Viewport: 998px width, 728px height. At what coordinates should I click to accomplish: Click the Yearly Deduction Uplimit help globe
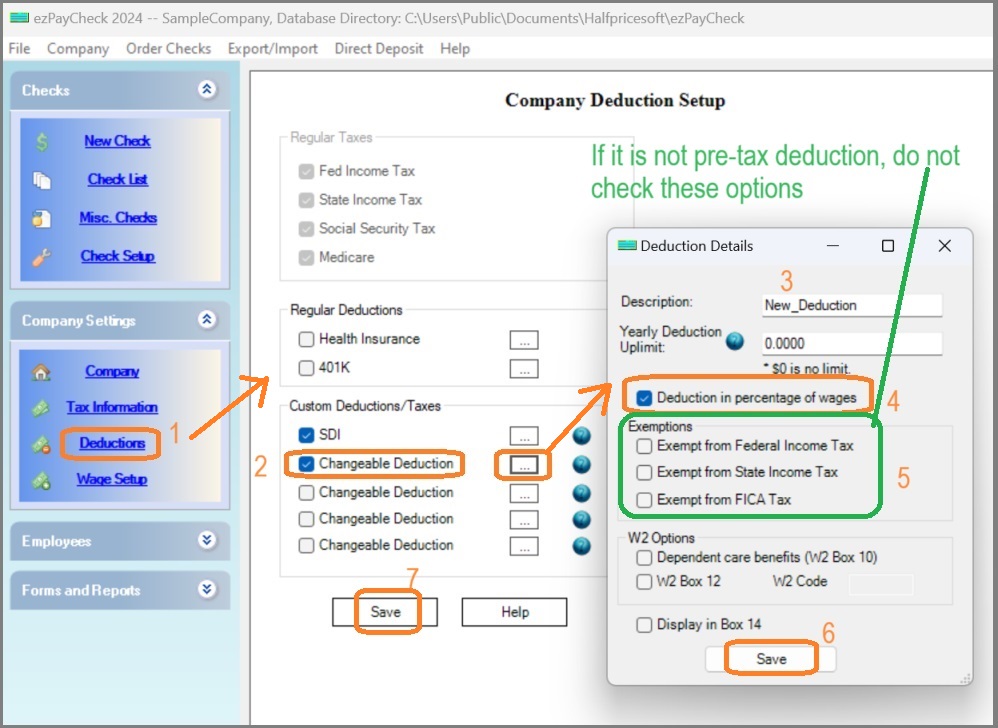click(x=735, y=340)
